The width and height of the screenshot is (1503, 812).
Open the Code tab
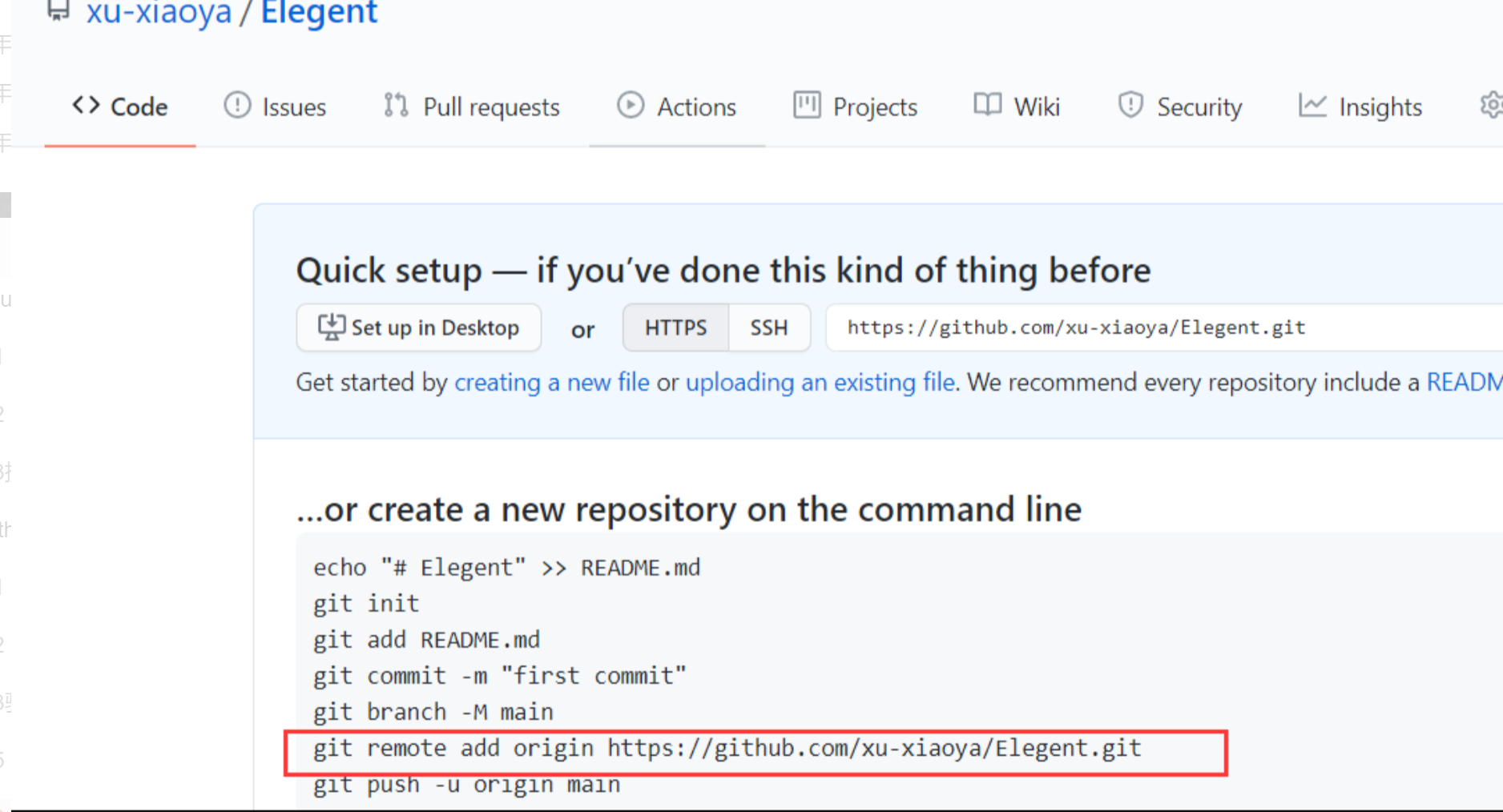pos(119,107)
